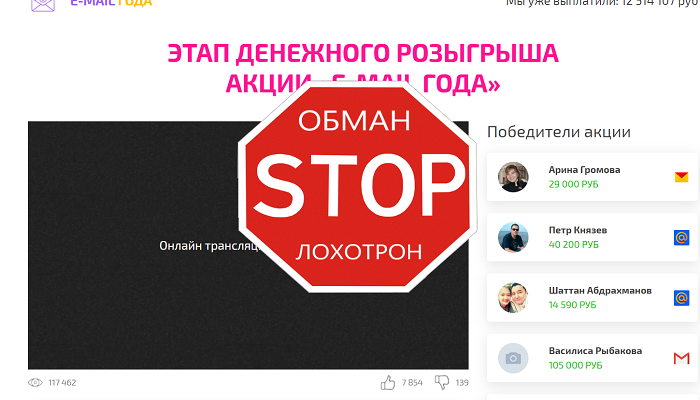Open Арина Громова's avatar photo

[x=513, y=177]
